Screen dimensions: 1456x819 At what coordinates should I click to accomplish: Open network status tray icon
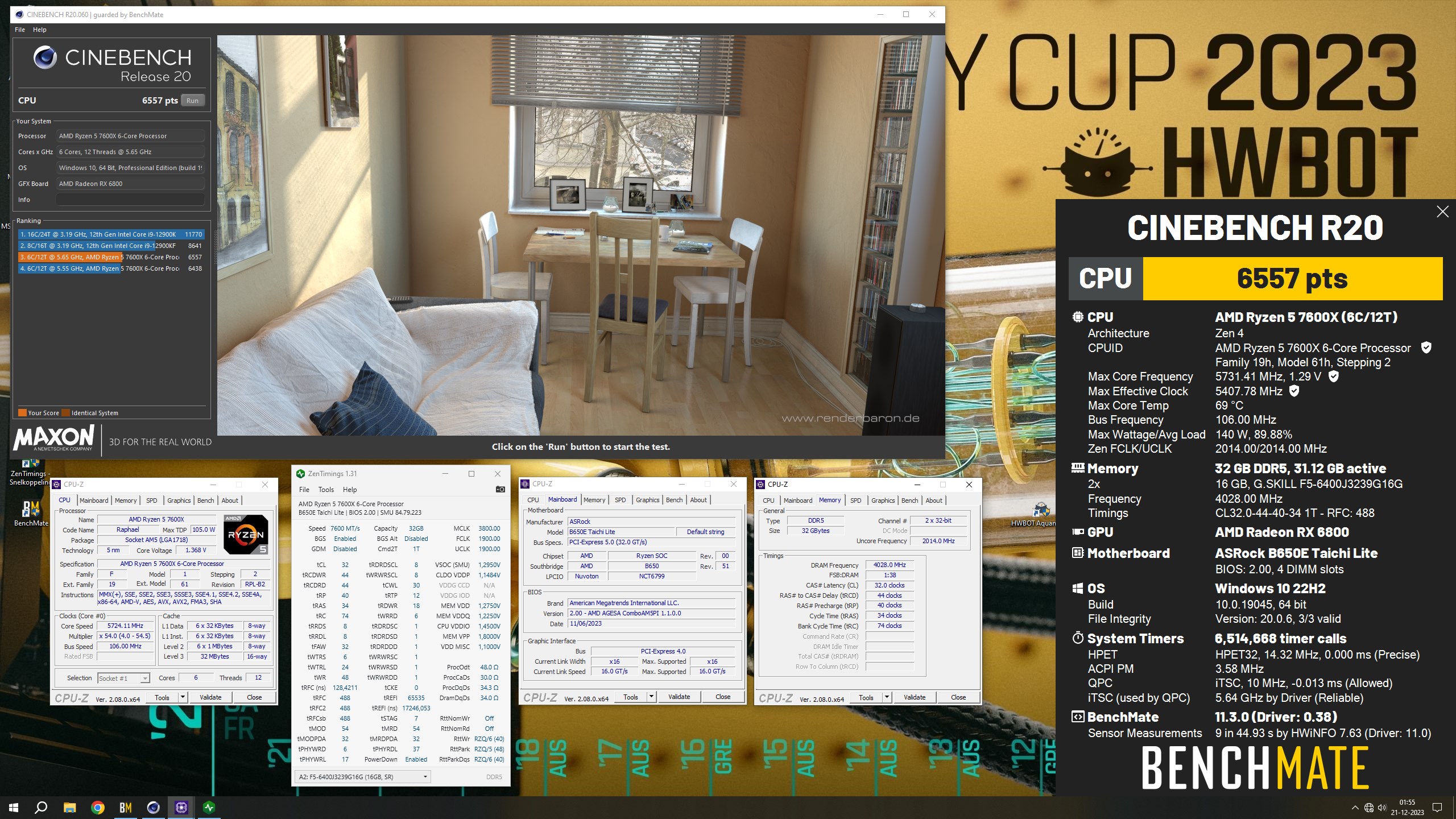pyautogui.click(x=1369, y=808)
